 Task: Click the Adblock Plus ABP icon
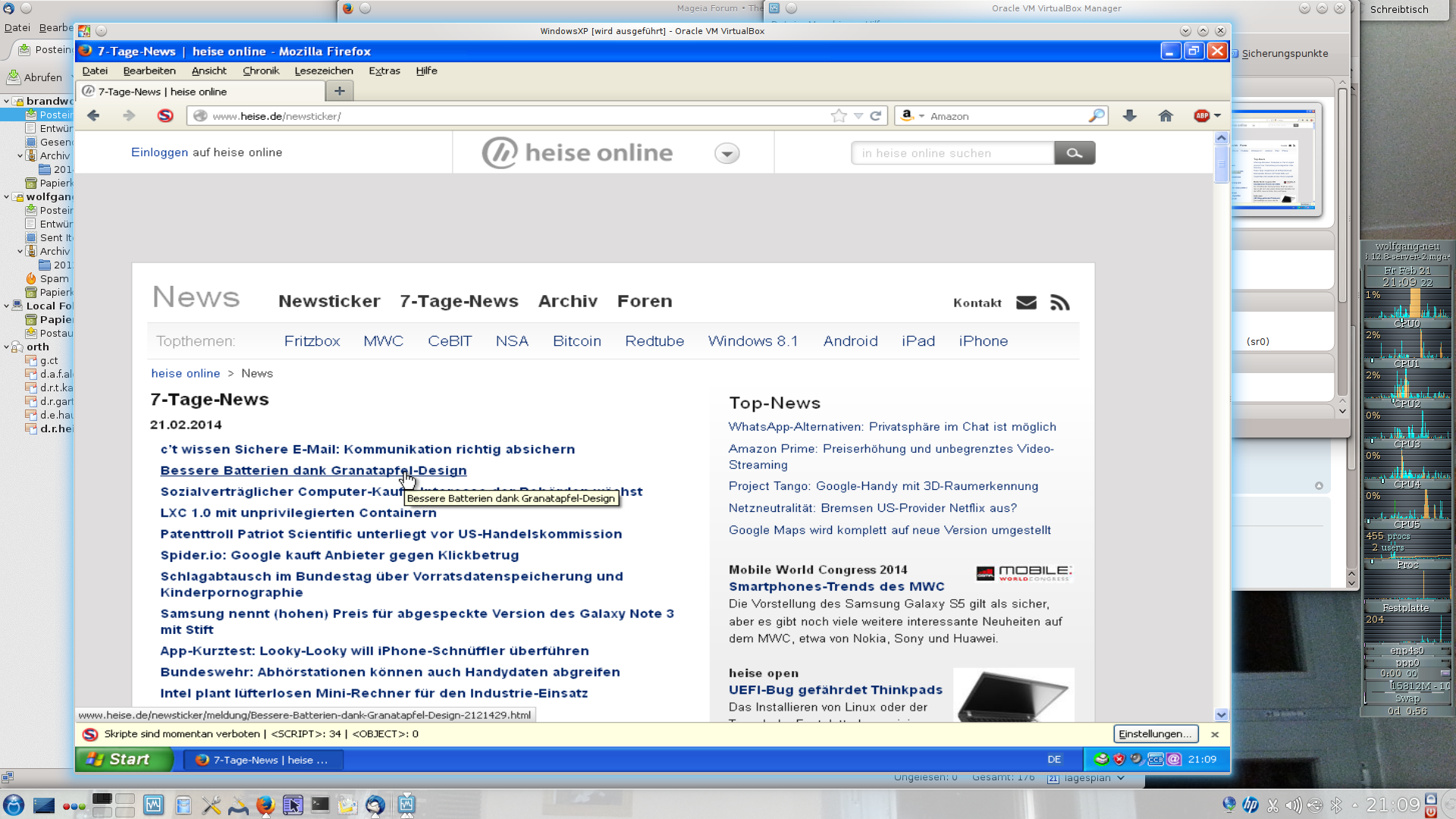point(1201,116)
